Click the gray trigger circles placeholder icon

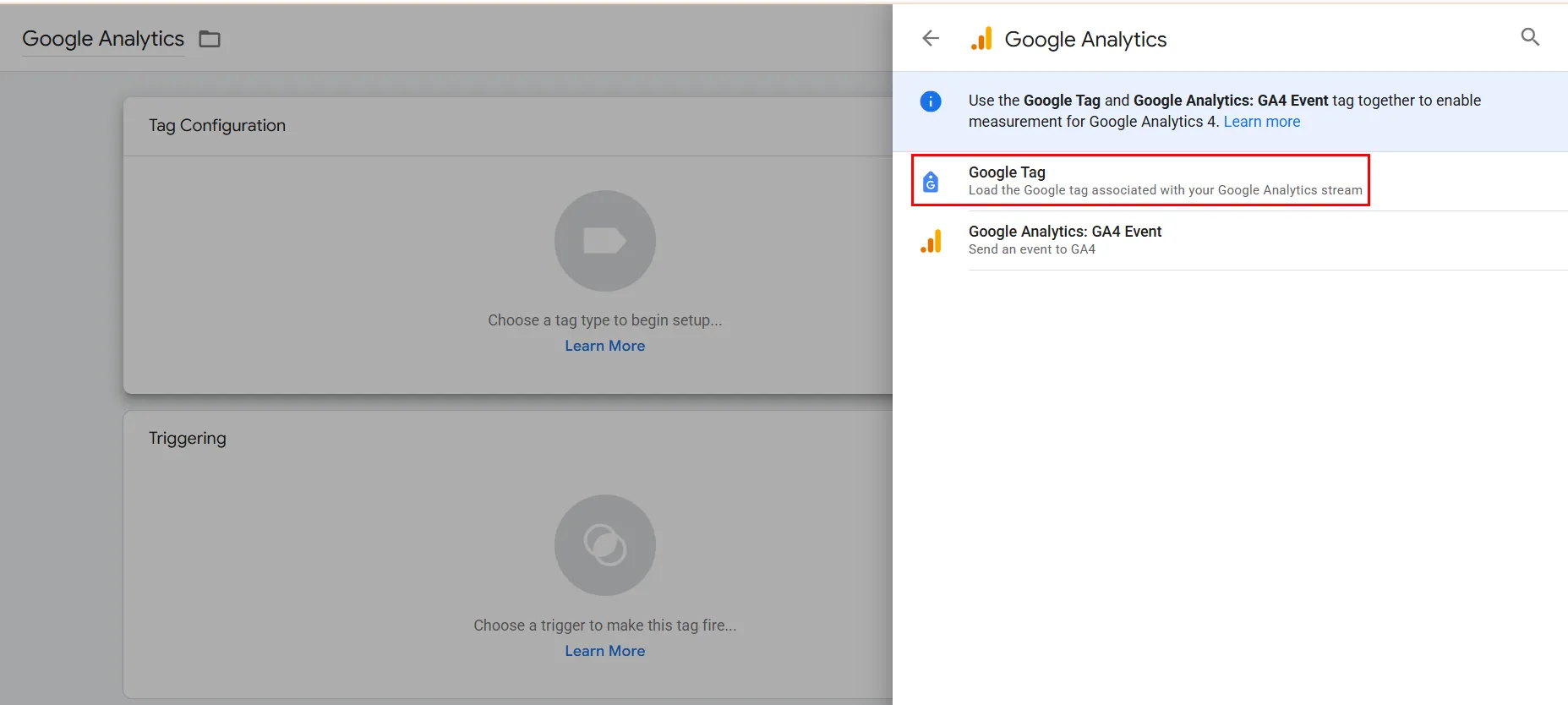click(x=604, y=545)
